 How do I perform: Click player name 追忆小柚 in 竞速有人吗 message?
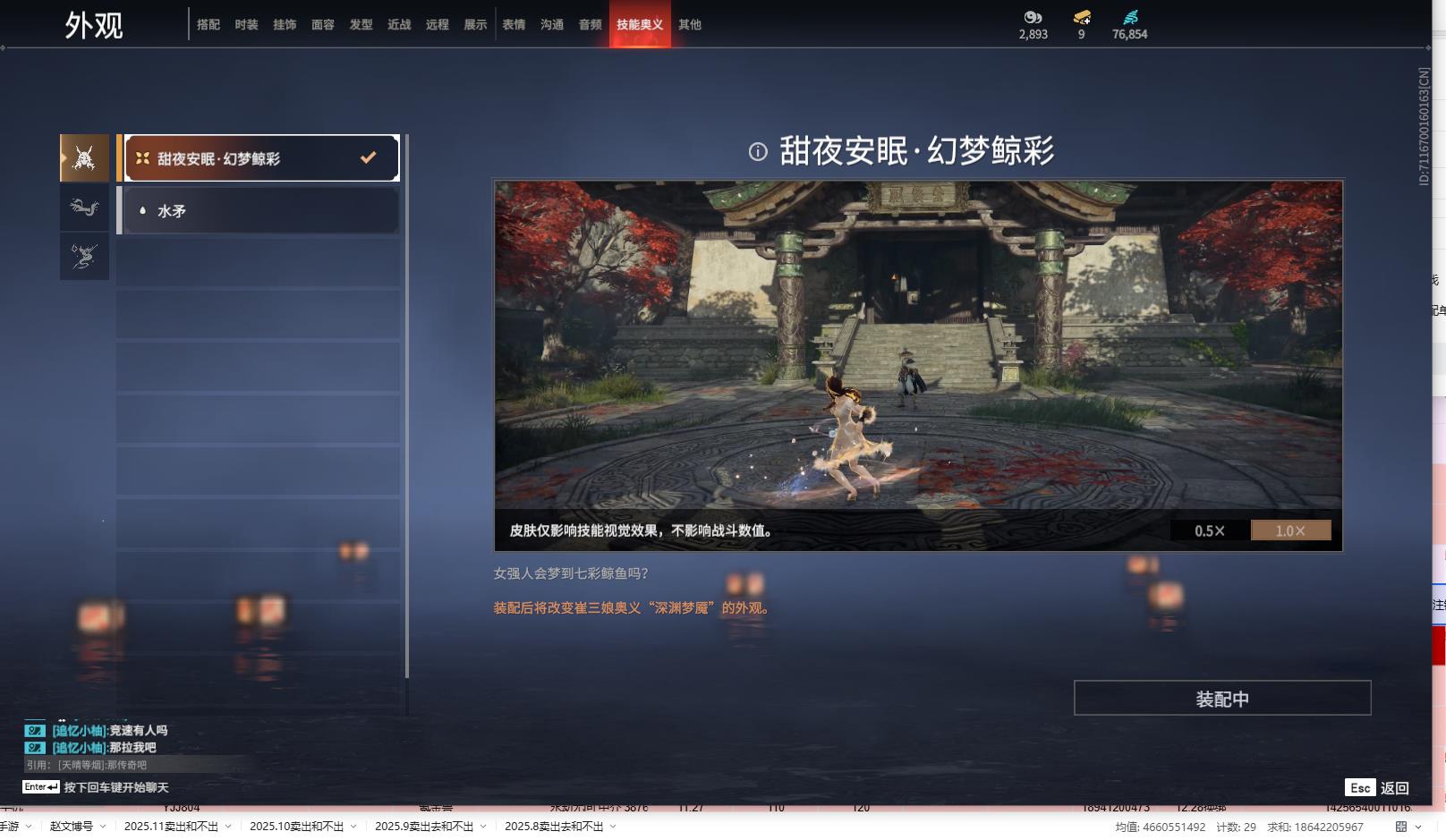click(79, 731)
